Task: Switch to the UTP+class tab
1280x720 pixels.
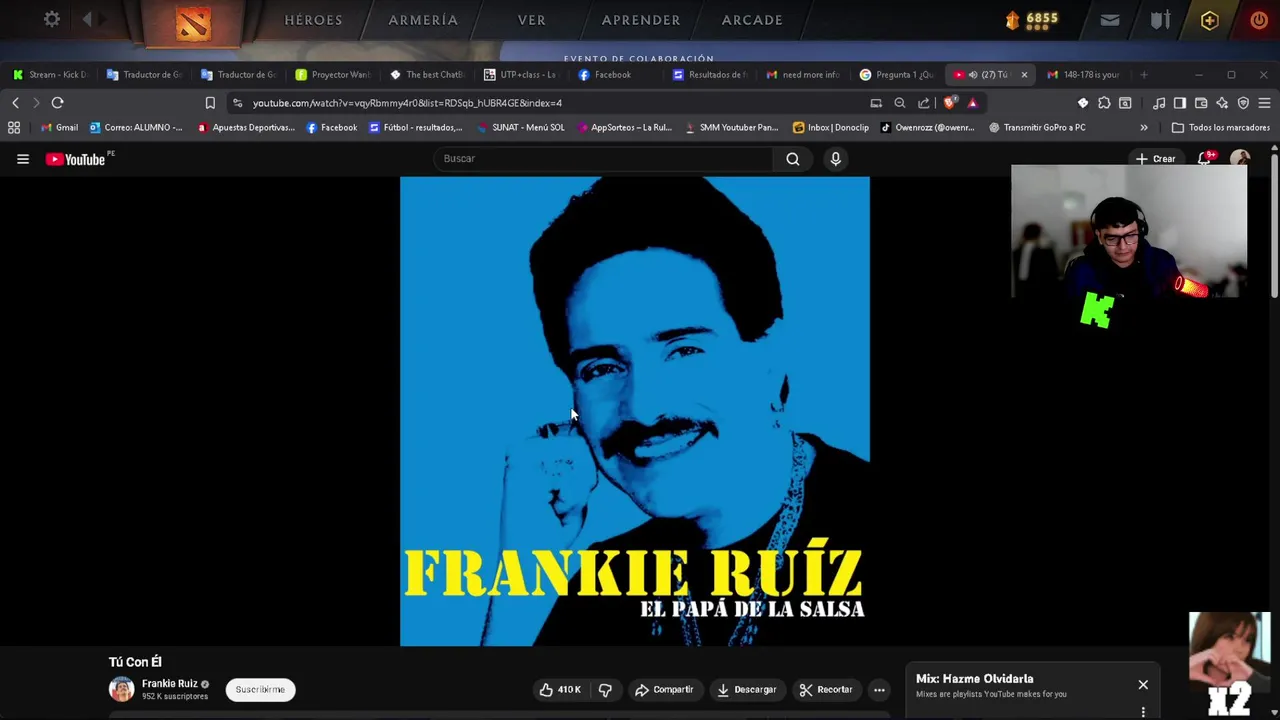Action: point(521,74)
